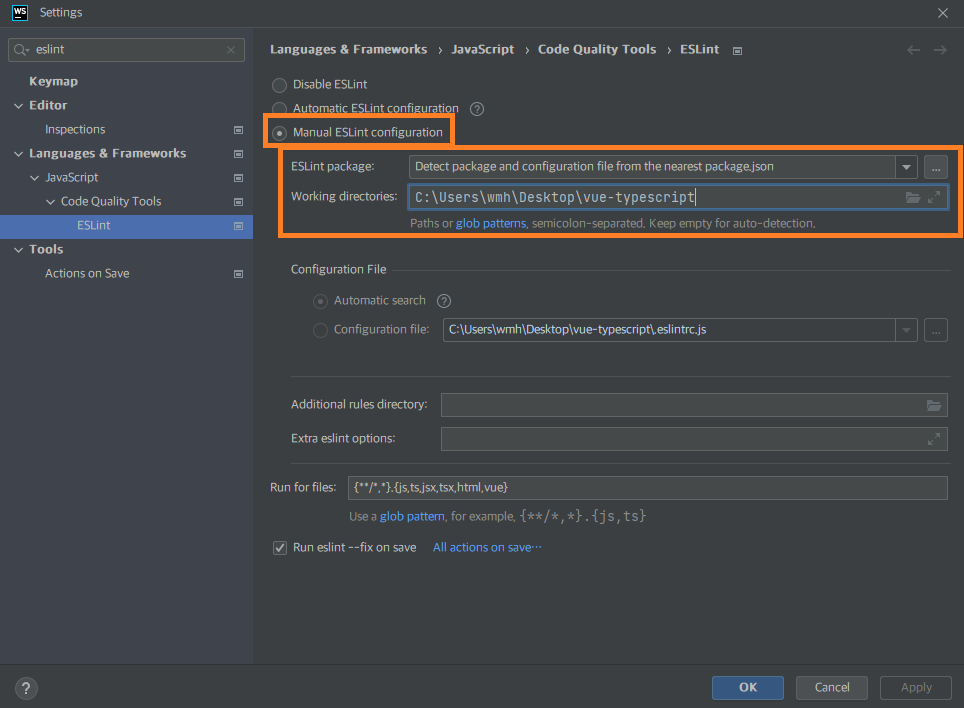Open Configuration file path dropdown arrow
This screenshot has height=708, width=964.
tap(906, 330)
